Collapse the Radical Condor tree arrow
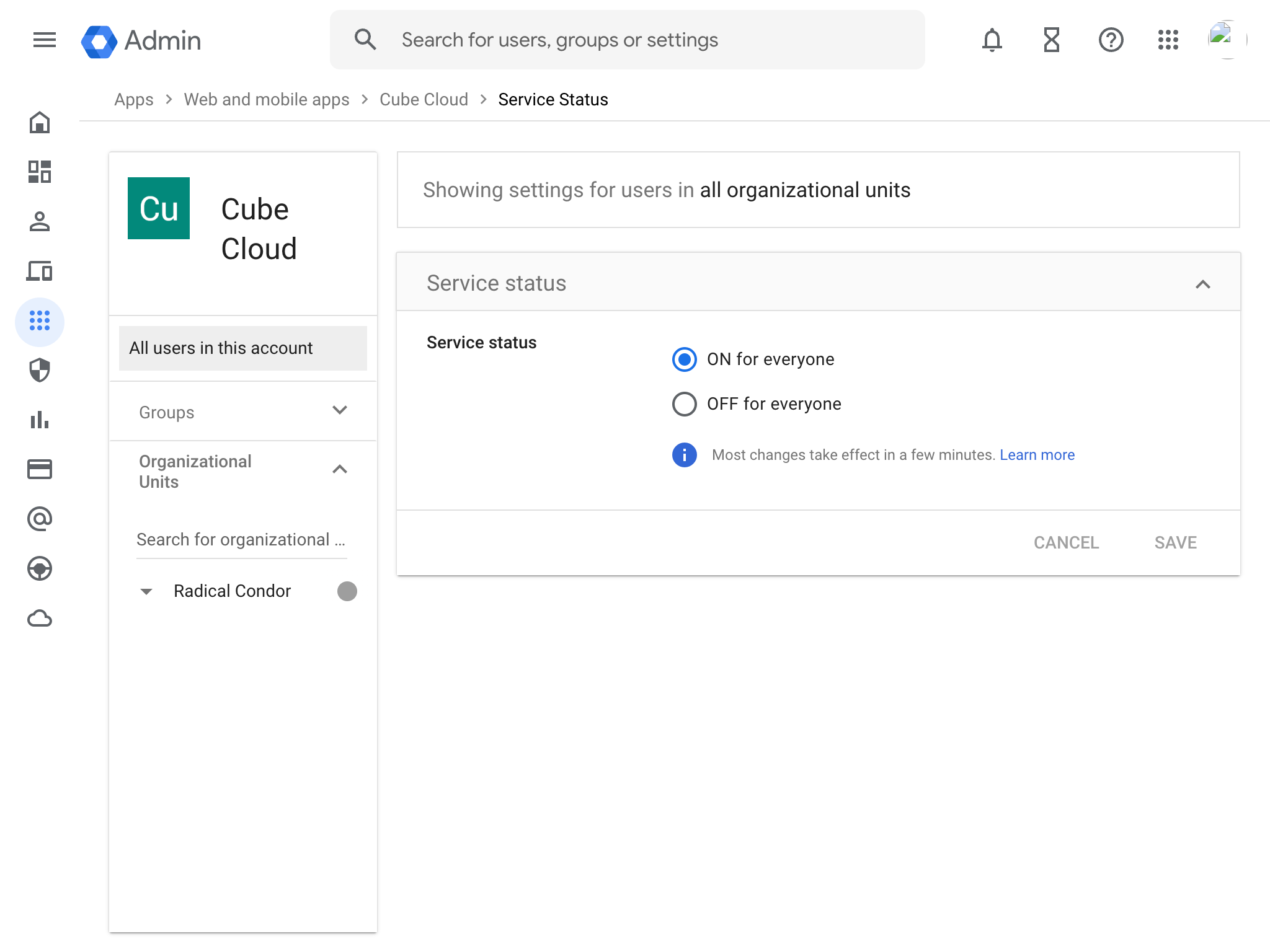 pyautogui.click(x=146, y=591)
